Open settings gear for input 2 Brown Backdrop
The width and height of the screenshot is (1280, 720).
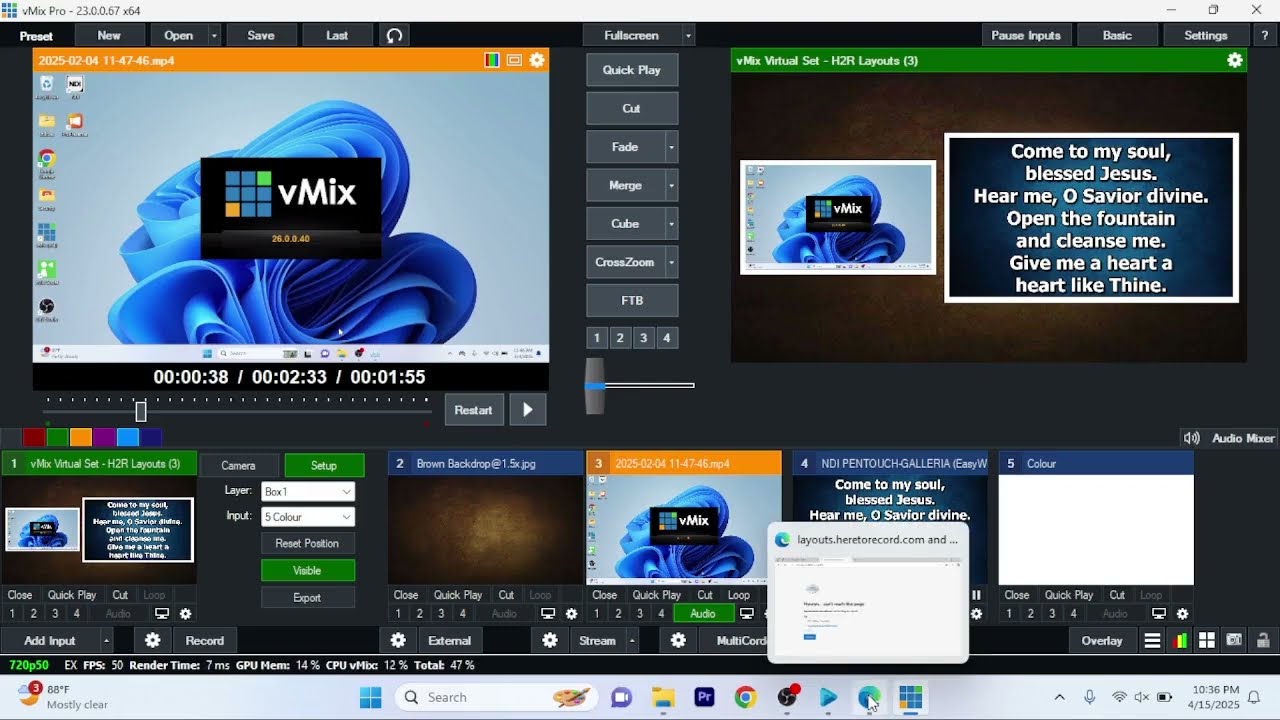(x=571, y=614)
